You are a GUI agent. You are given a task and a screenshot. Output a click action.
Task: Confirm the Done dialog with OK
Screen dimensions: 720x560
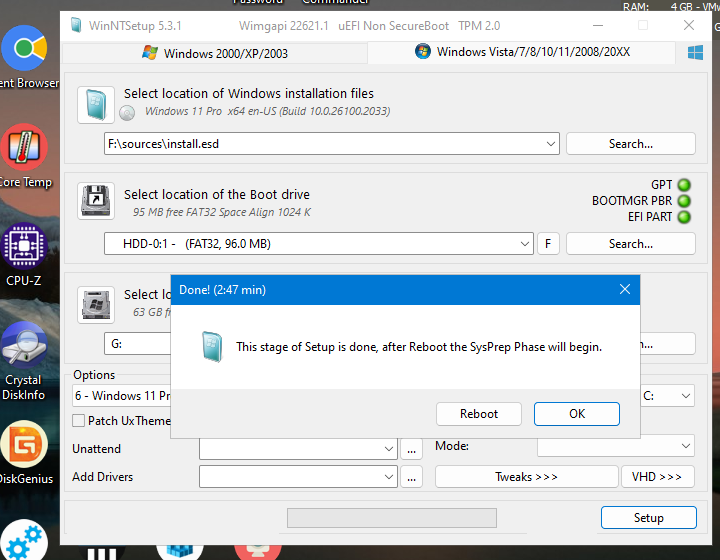[x=577, y=414]
